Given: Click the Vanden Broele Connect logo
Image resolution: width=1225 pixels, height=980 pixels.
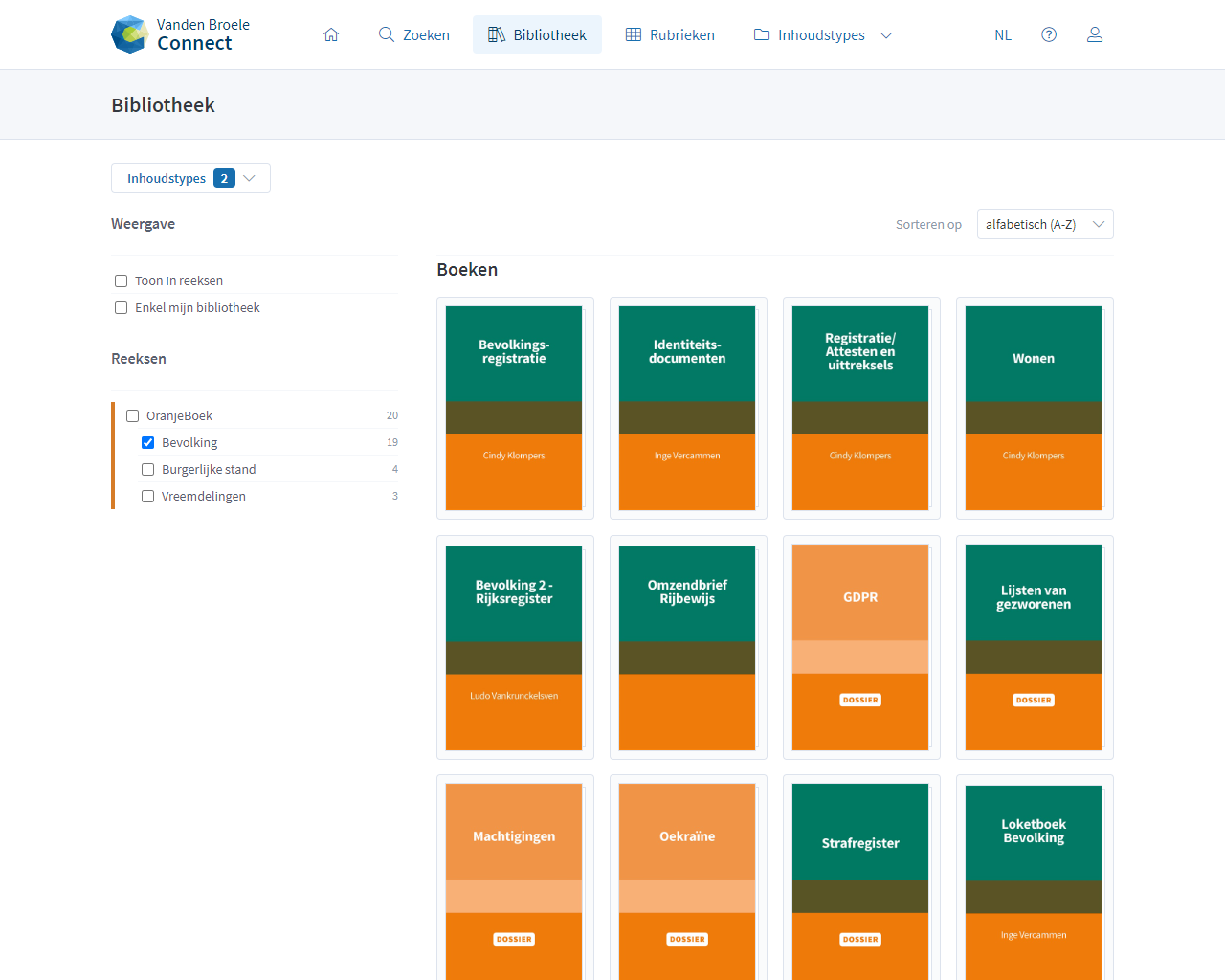Looking at the screenshot, I should click(x=180, y=34).
